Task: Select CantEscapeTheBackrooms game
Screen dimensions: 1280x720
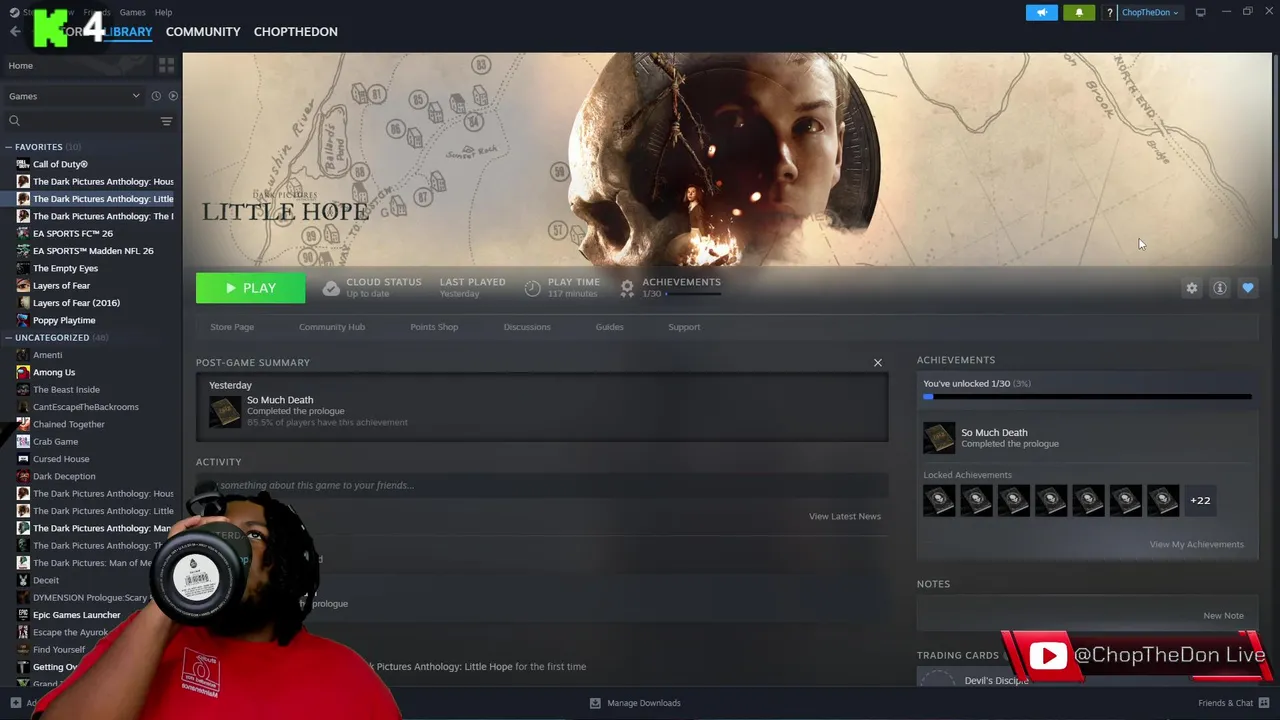Action: click(86, 407)
